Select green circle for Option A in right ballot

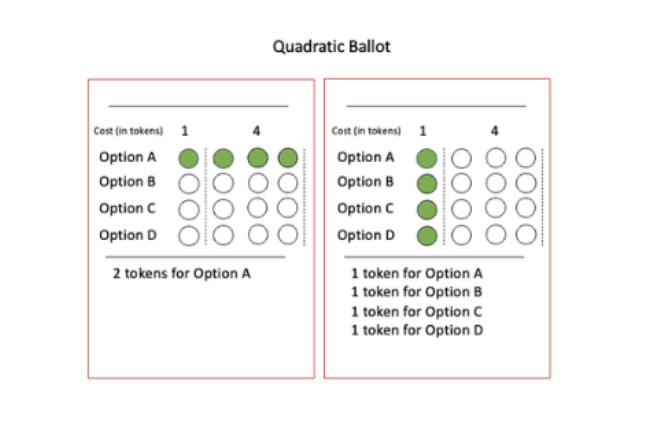427,158
